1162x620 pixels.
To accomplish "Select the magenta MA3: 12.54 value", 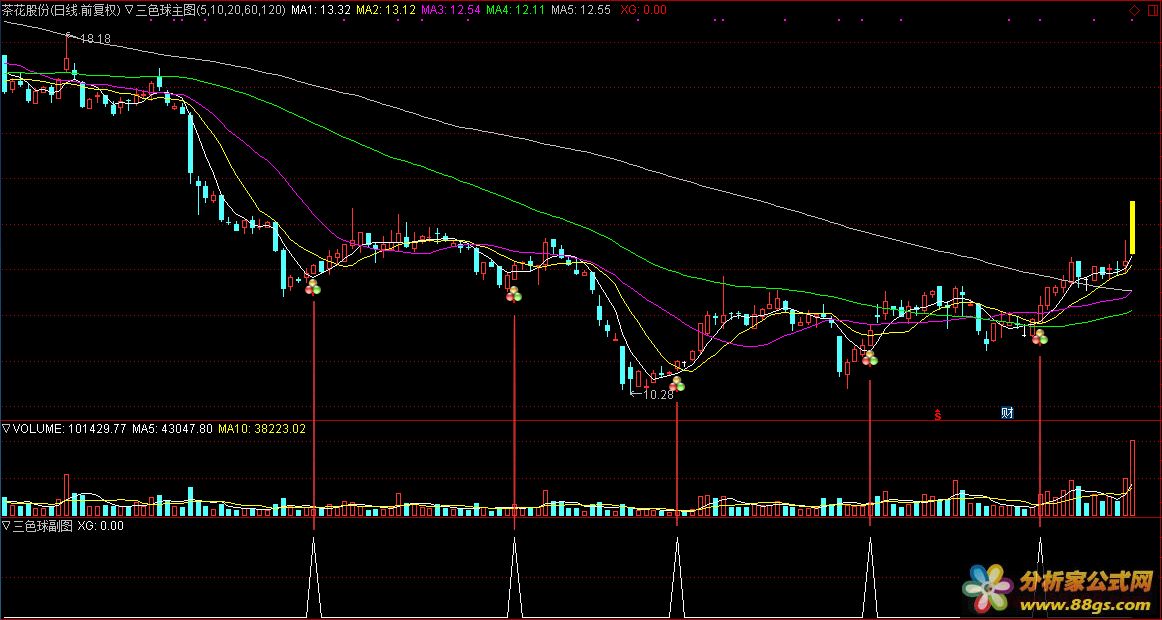I will click(451, 10).
